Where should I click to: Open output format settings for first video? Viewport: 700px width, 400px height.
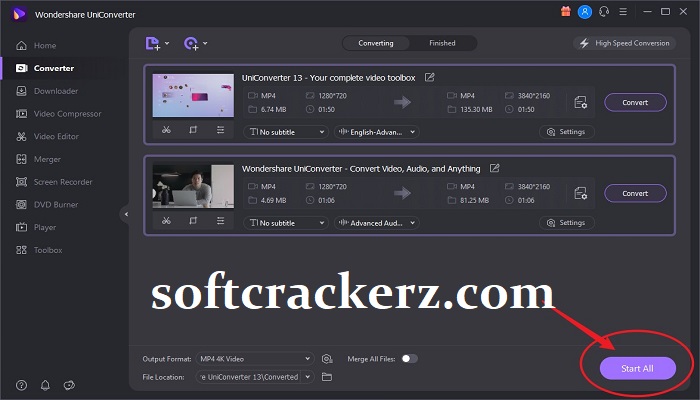pos(580,102)
